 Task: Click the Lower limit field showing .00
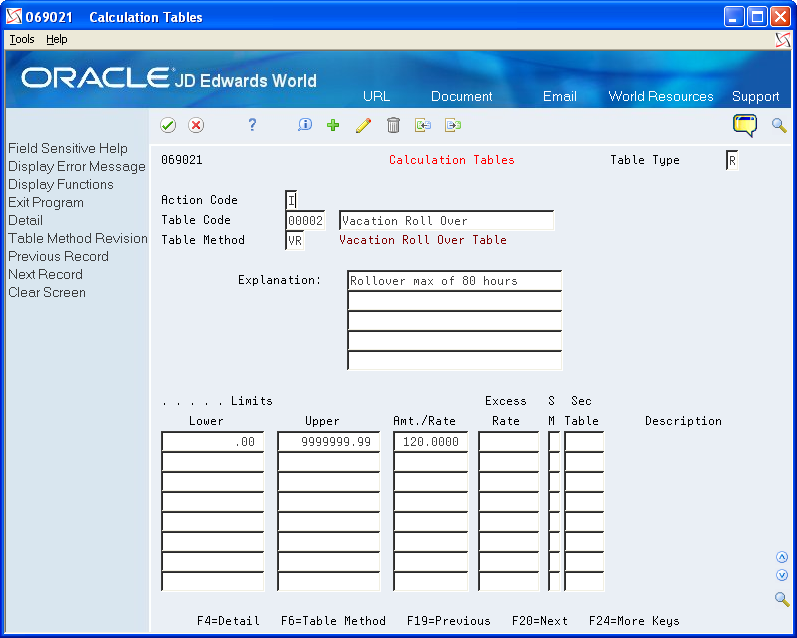tap(213, 442)
